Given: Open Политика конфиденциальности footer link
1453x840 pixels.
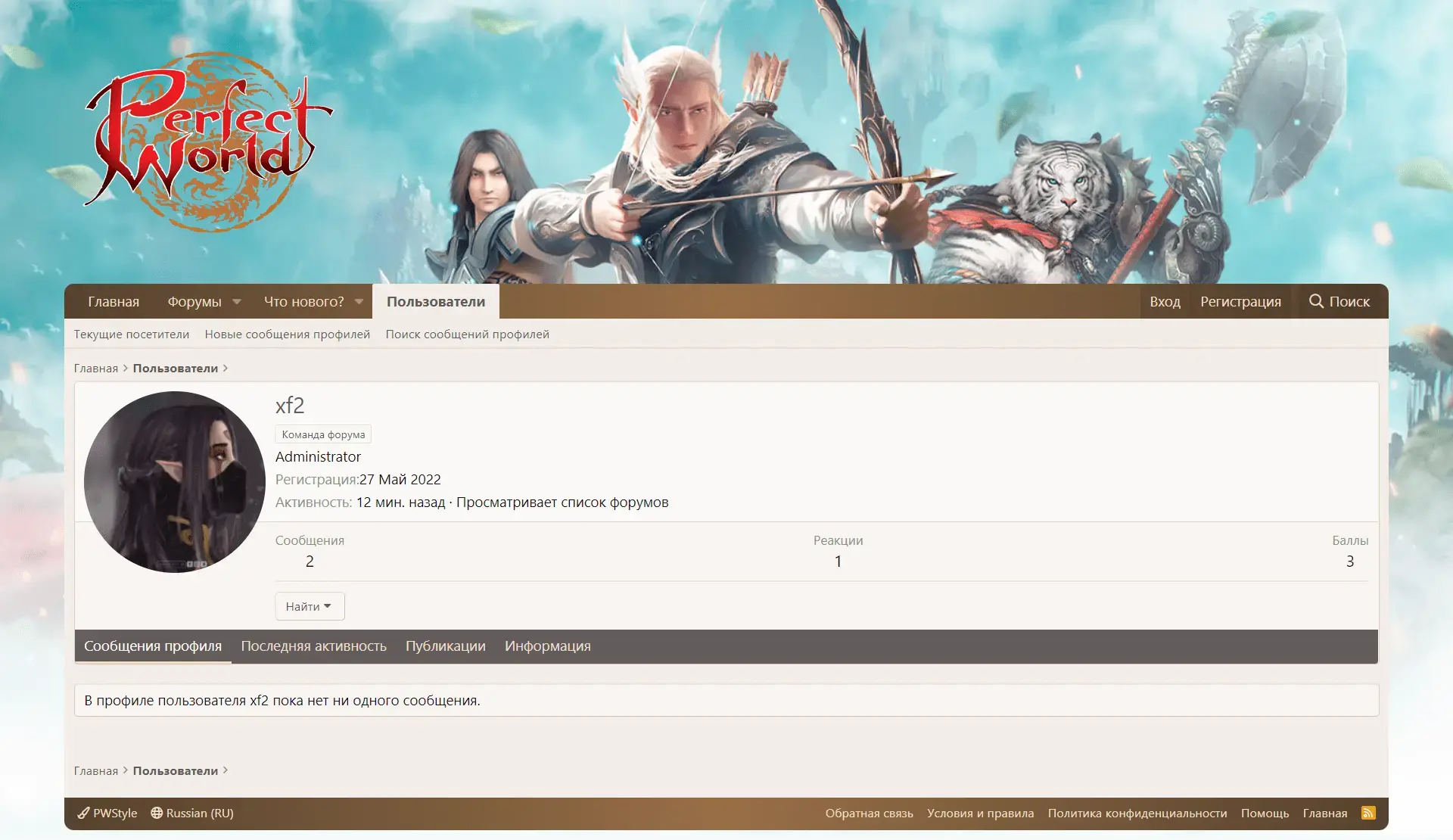Looking at the screenshot, I should pos(1137,813).
